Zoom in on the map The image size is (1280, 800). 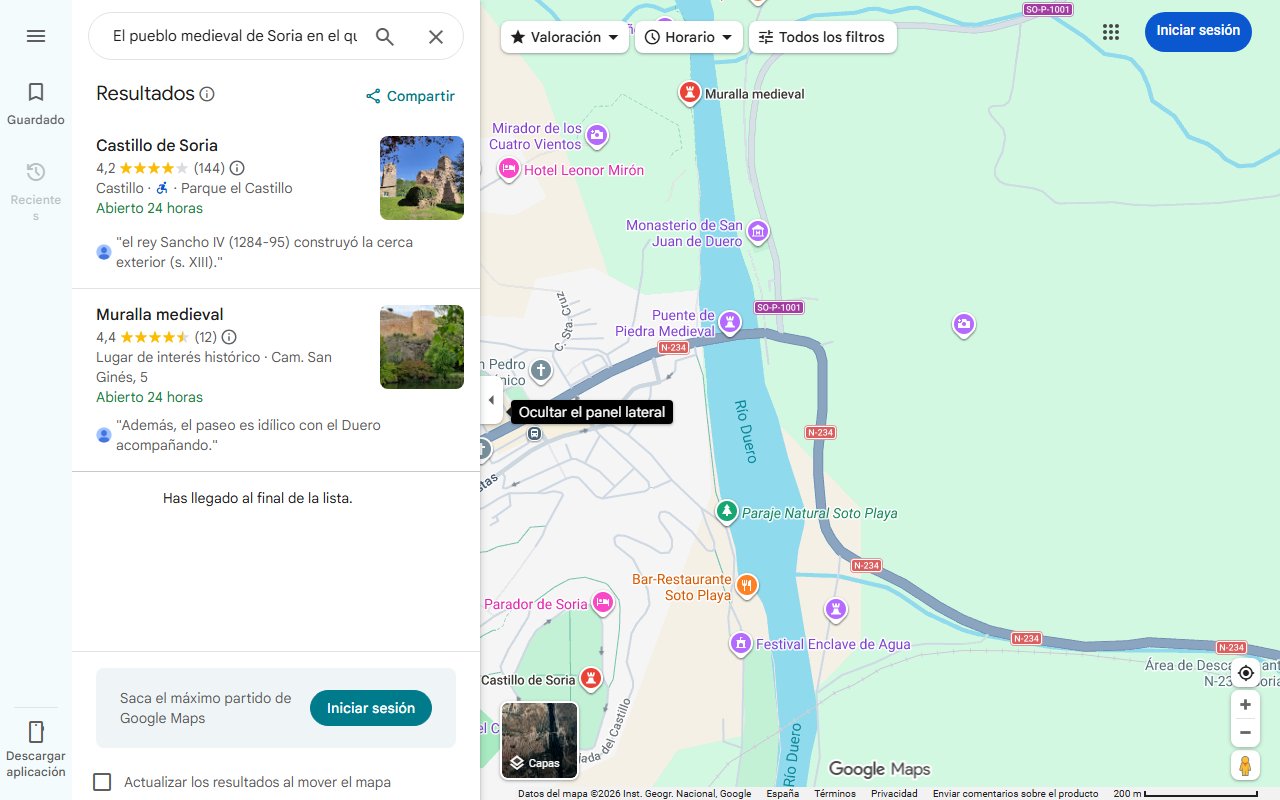point(1245,704)
